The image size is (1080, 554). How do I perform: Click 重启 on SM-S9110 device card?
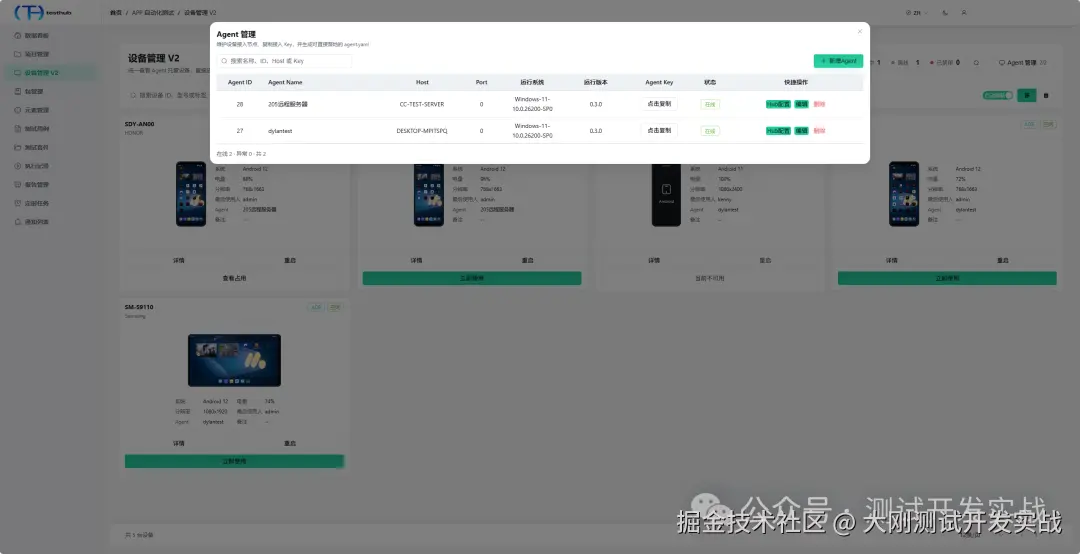click(290, 443)
